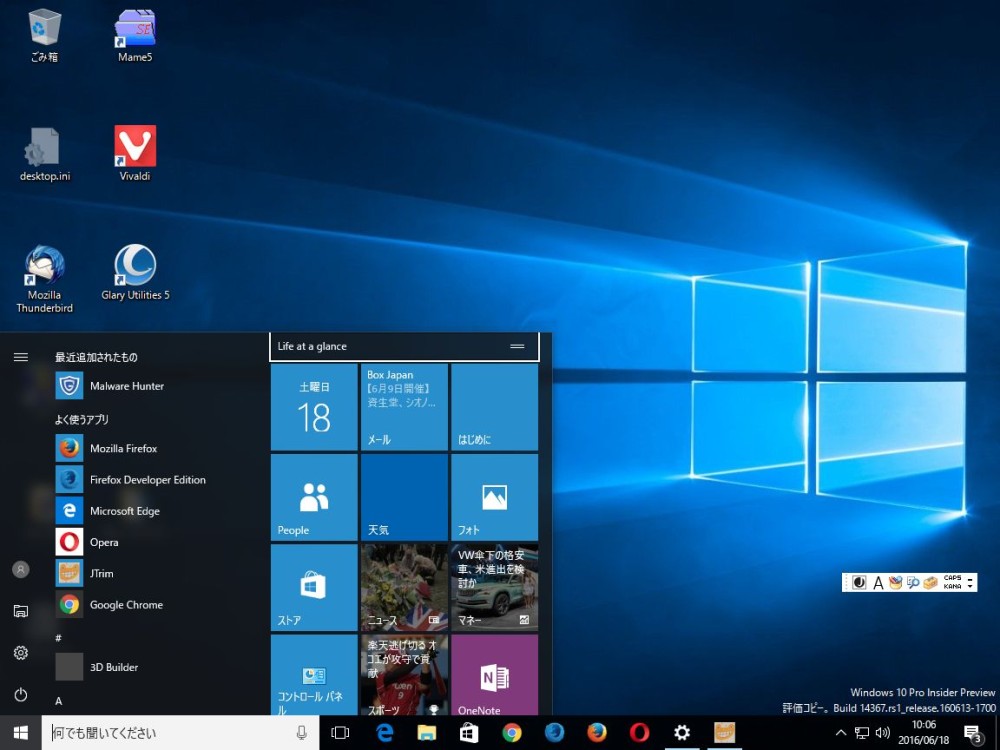The image size is (1000, 750).
Task: Expand the Start menu hamburger navigation
Action: 20,357
